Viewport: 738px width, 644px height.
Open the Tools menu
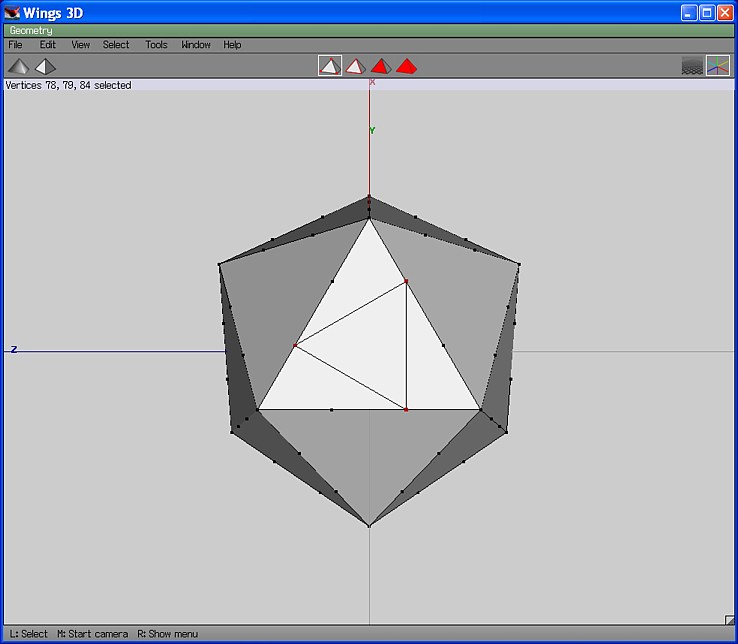click(156, 45)
